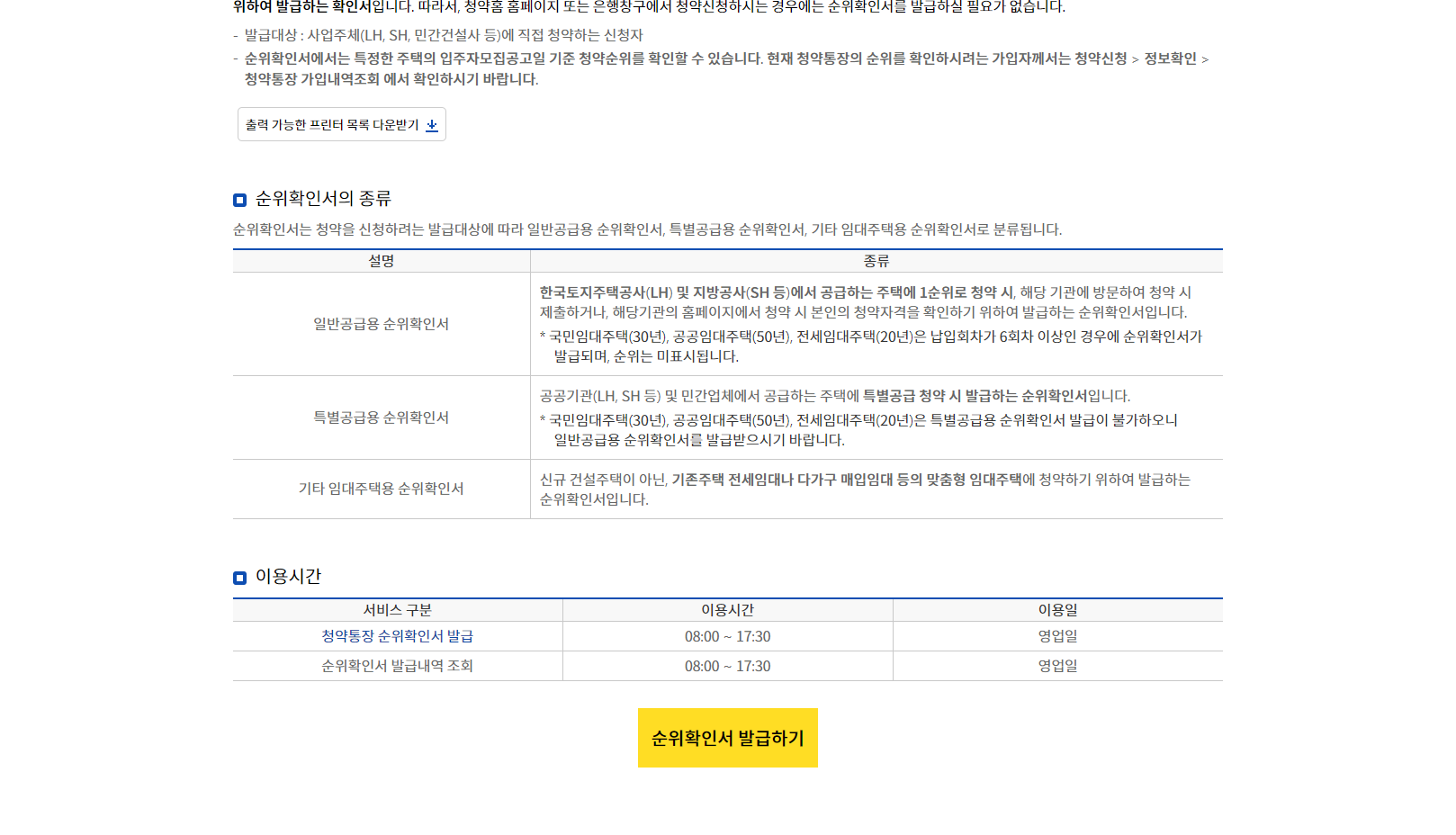
Task: Click the 이용시간 column header
Action: pyautogui.click(x=726, y=609)
